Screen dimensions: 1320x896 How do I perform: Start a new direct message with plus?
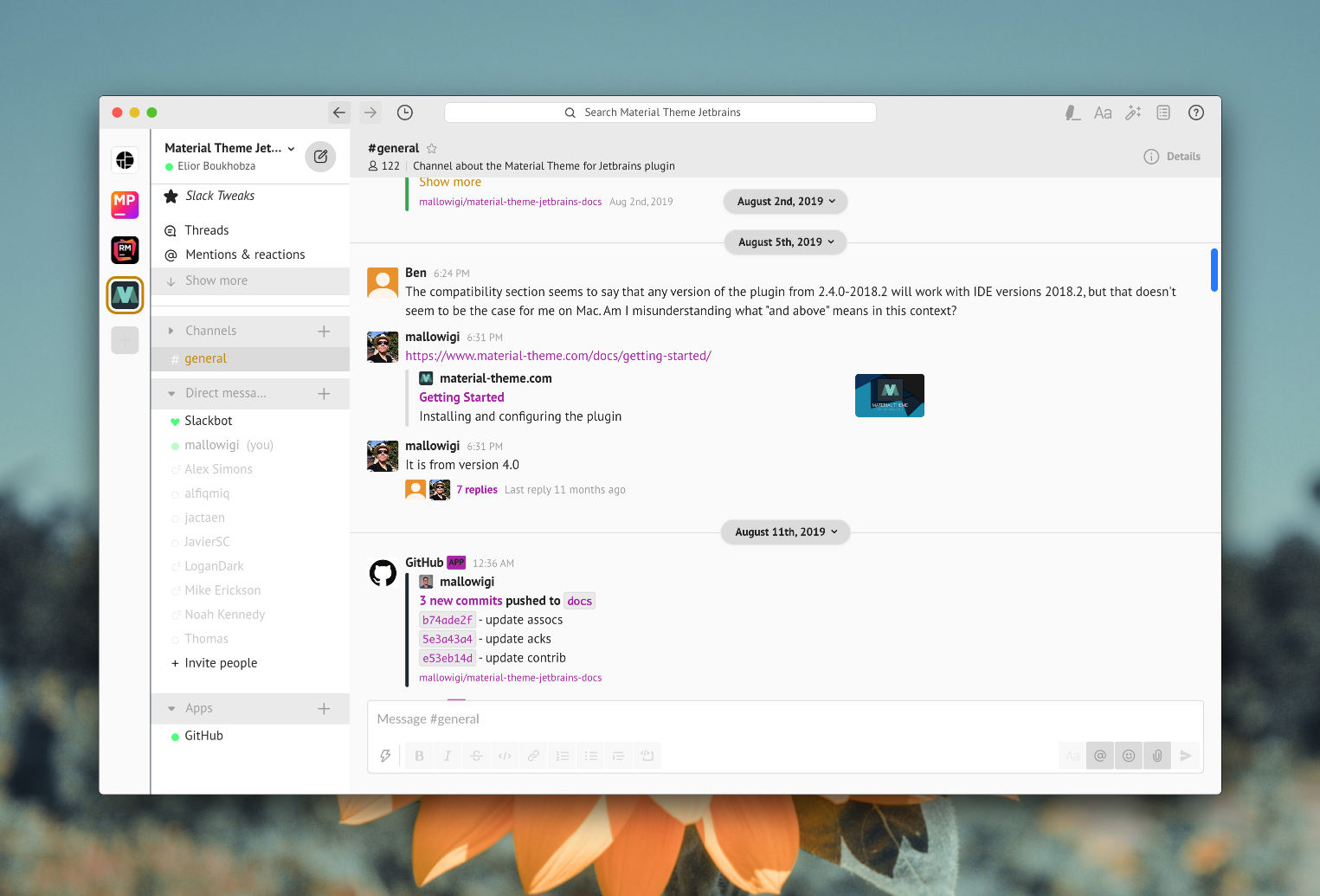(324, 393)
